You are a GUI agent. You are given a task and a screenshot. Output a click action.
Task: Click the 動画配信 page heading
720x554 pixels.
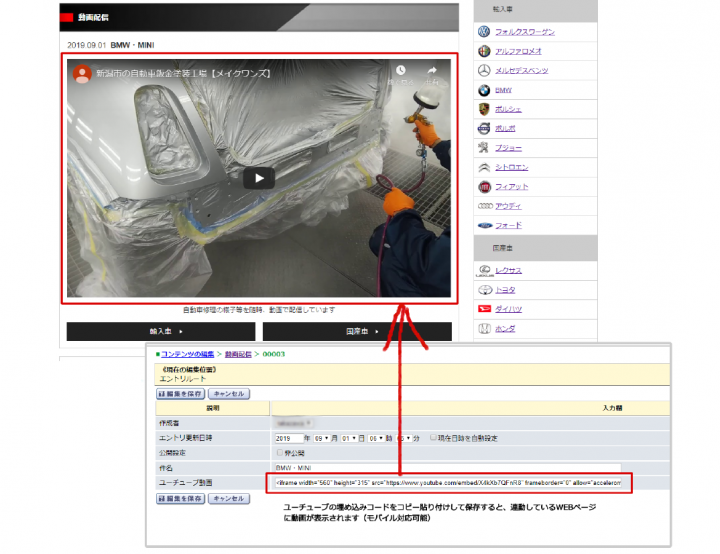(x=93, y=17)
